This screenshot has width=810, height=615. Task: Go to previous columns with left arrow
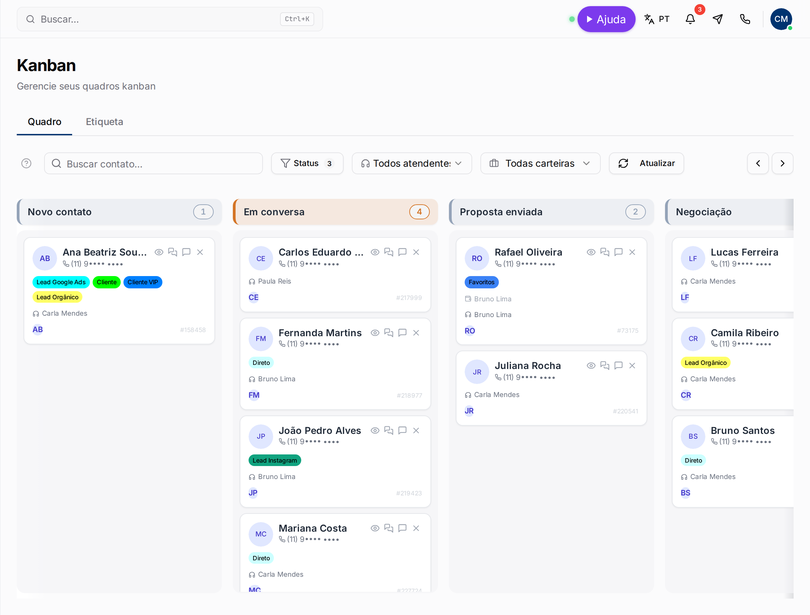758,163
